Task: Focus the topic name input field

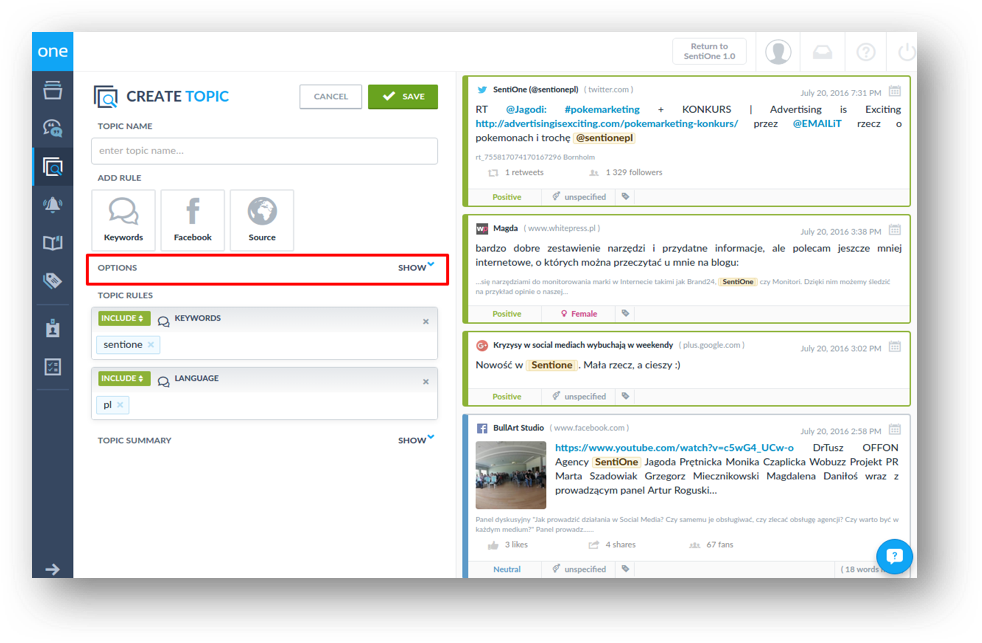Action: [x=264, y=151]
